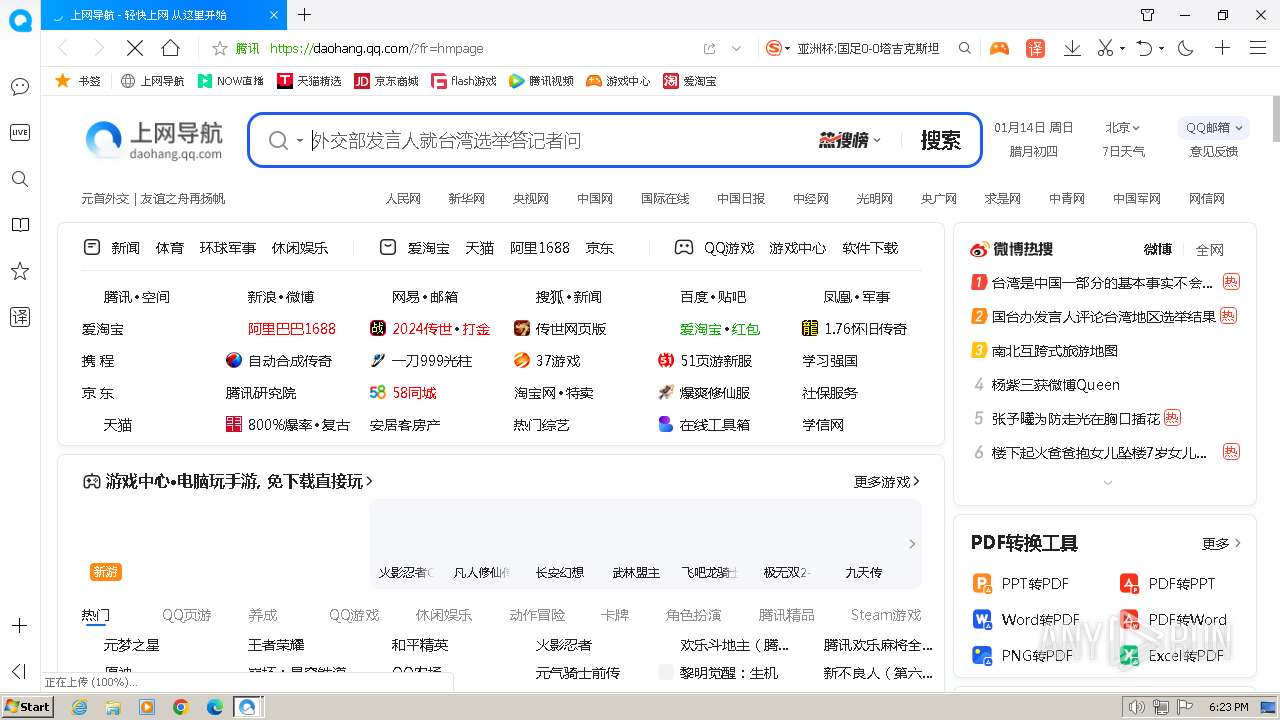Switch to the 微博 hot list tab
The width and height of the screenshot is (1280, 720).
1157,249
